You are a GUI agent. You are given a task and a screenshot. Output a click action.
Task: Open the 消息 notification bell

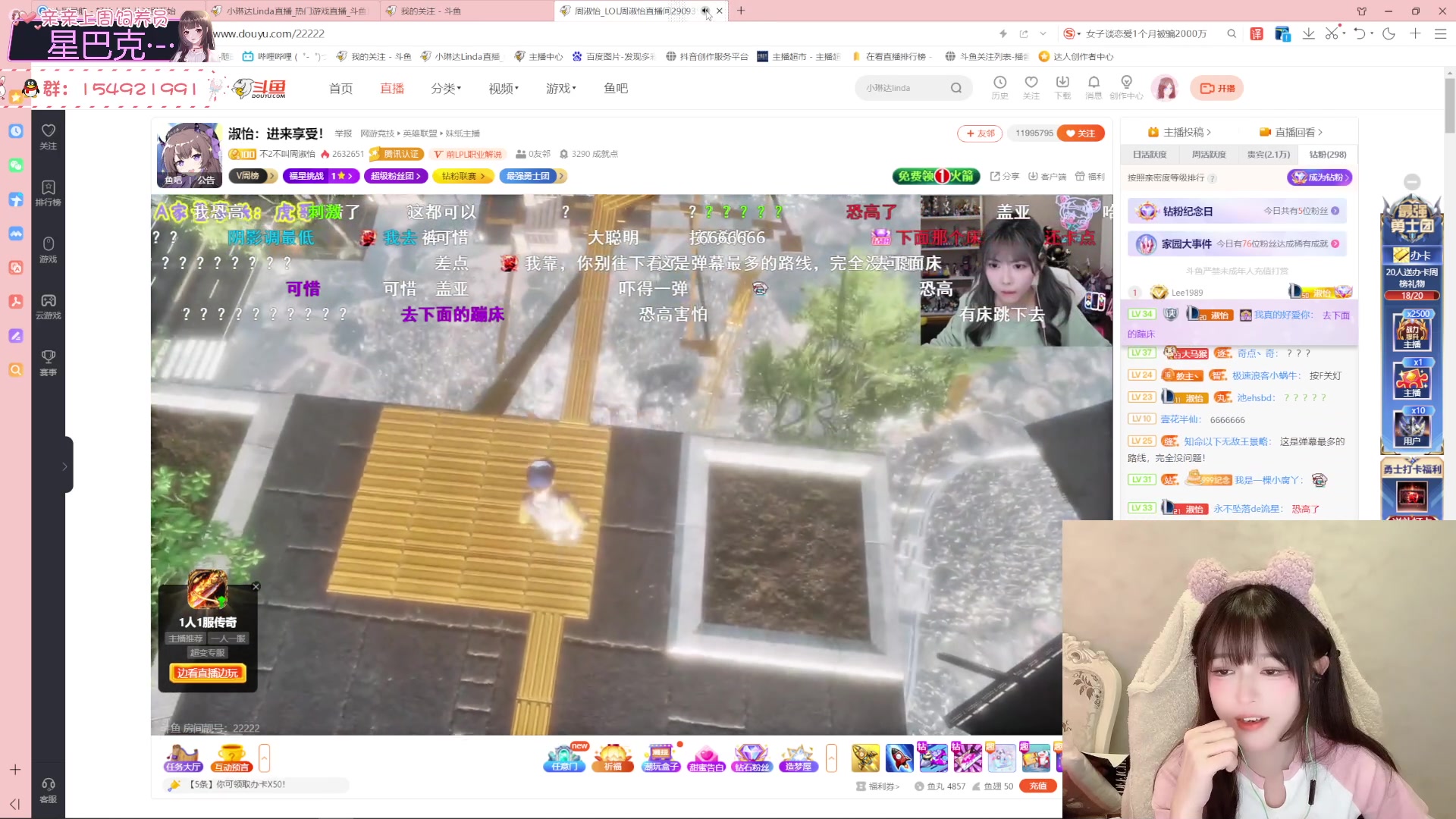(1094, 87)
